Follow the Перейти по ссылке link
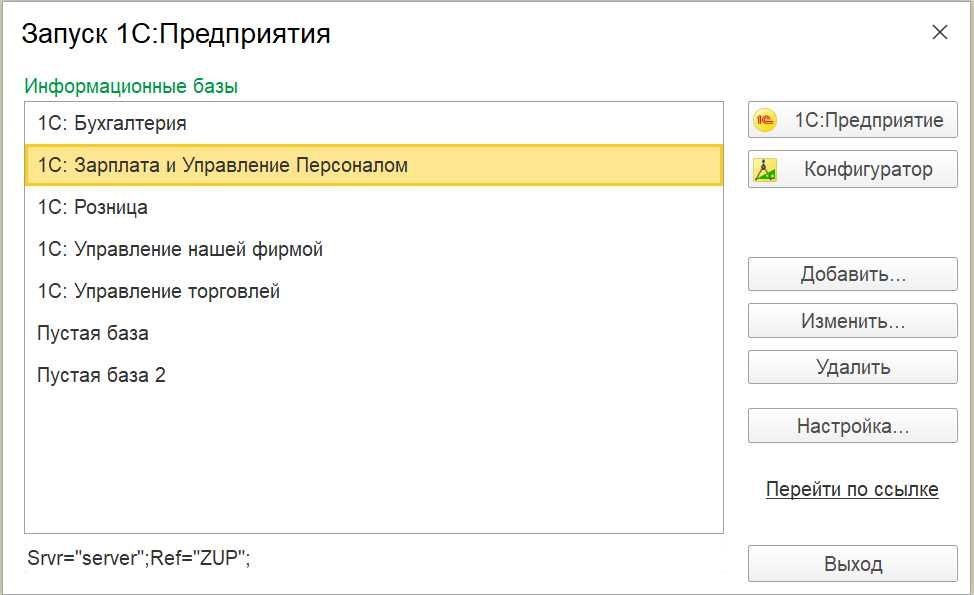This screenshot has height=595, width=974. pos(852,489)
